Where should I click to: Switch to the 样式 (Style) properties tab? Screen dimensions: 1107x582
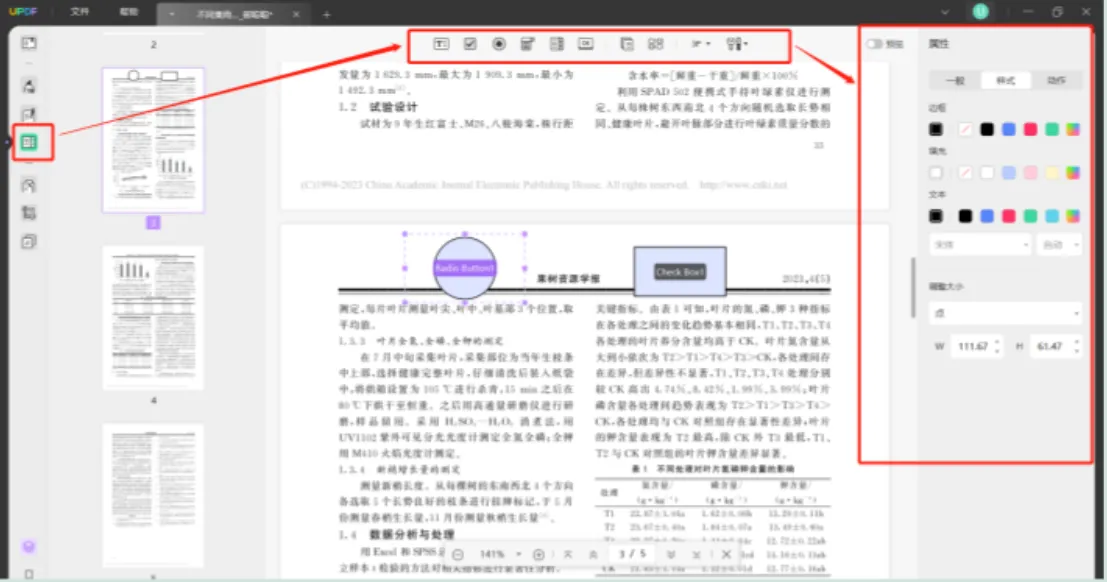(x=1005, y=81)
